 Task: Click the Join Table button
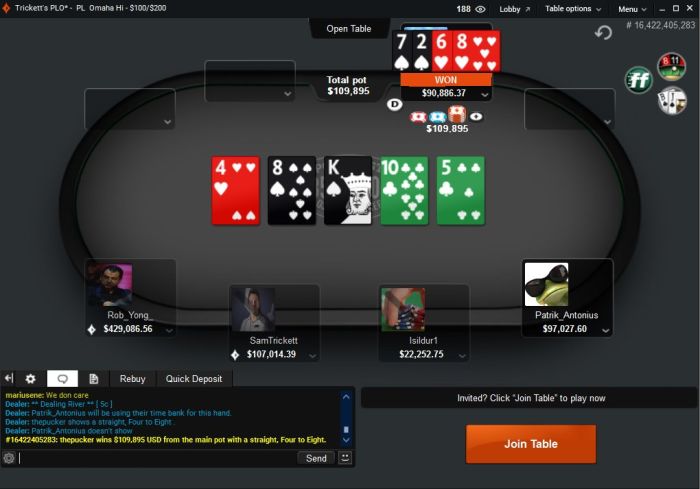click(x=531, y=444)
